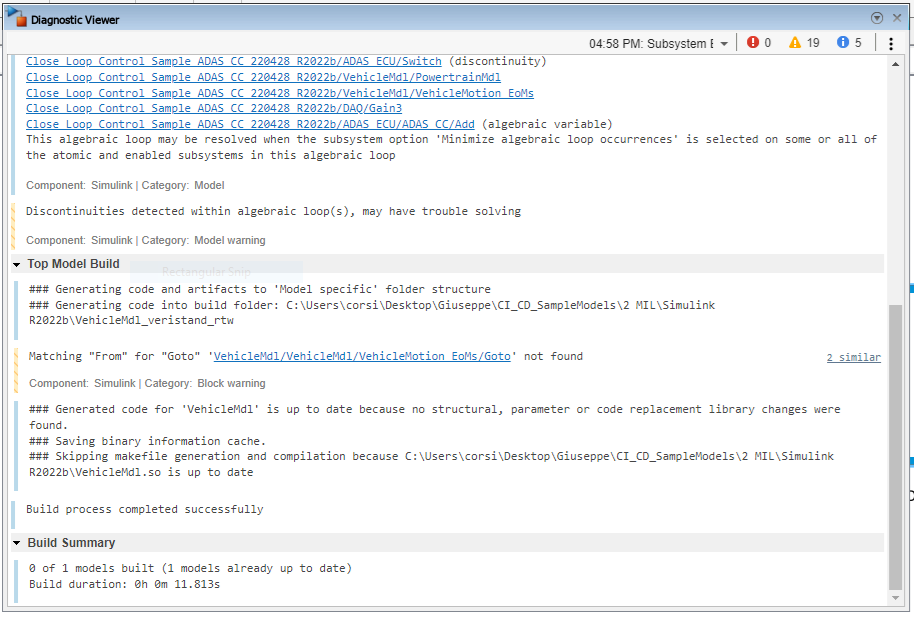The image size is (914, 618).
Task: Open the vertical three-dot options menu
Action: (891, 43)
